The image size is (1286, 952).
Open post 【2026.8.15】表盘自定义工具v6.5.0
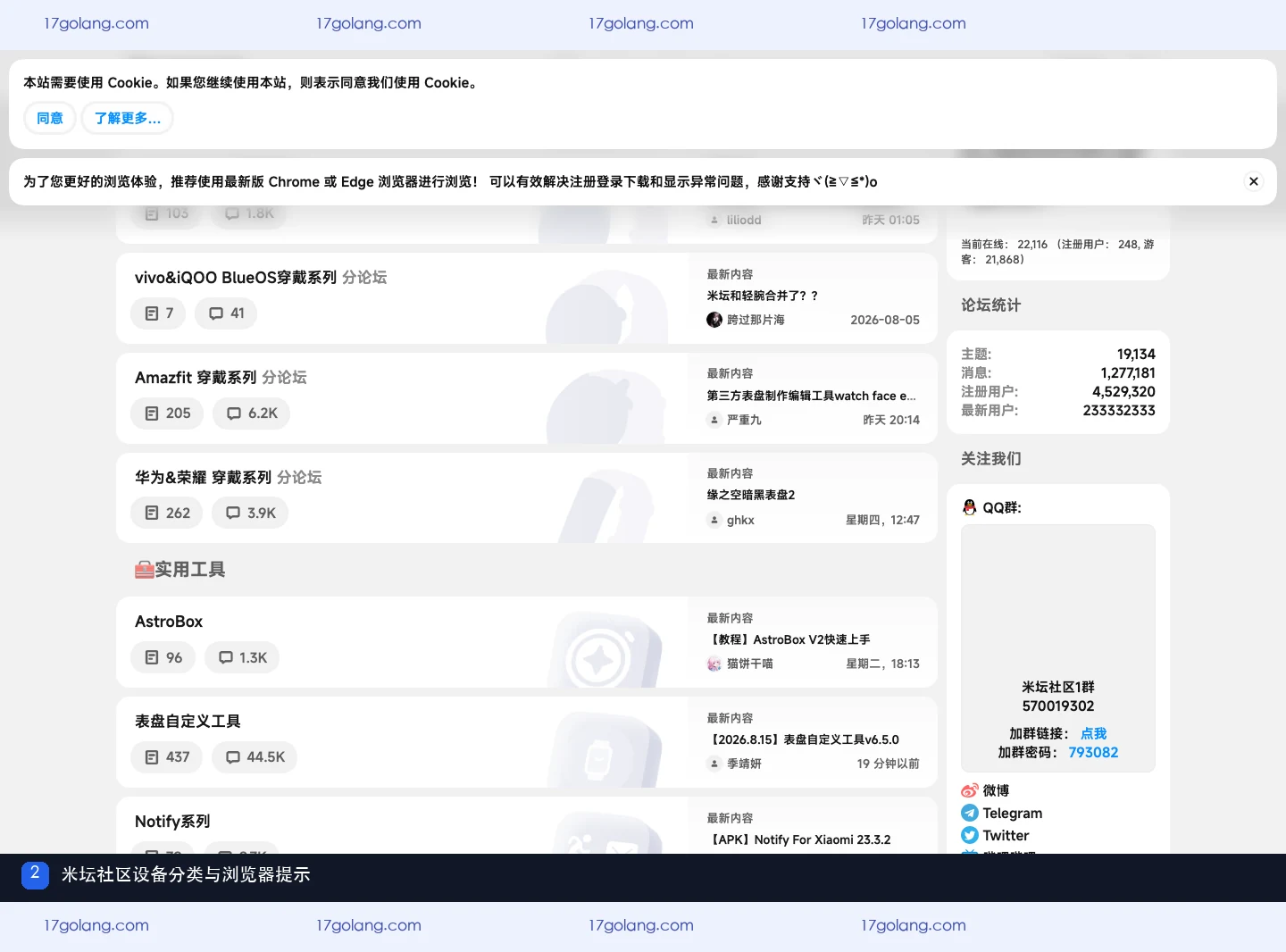[803, 739]
